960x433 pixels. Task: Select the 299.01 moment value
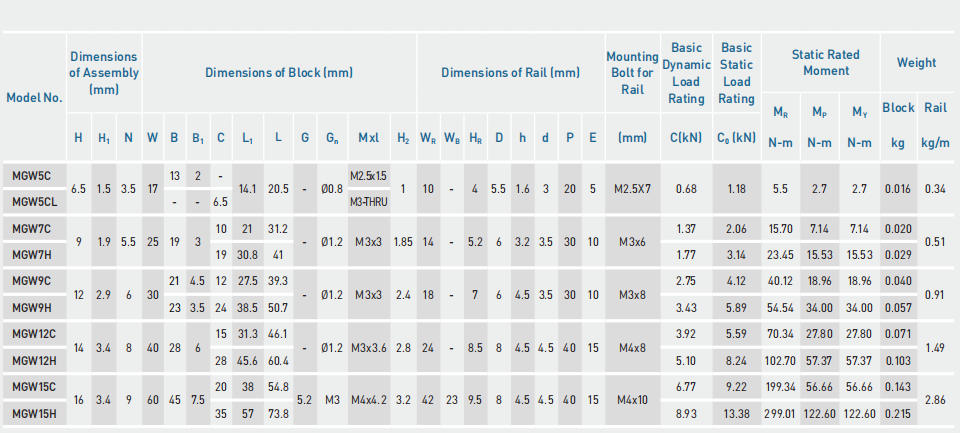click(780, 413)
